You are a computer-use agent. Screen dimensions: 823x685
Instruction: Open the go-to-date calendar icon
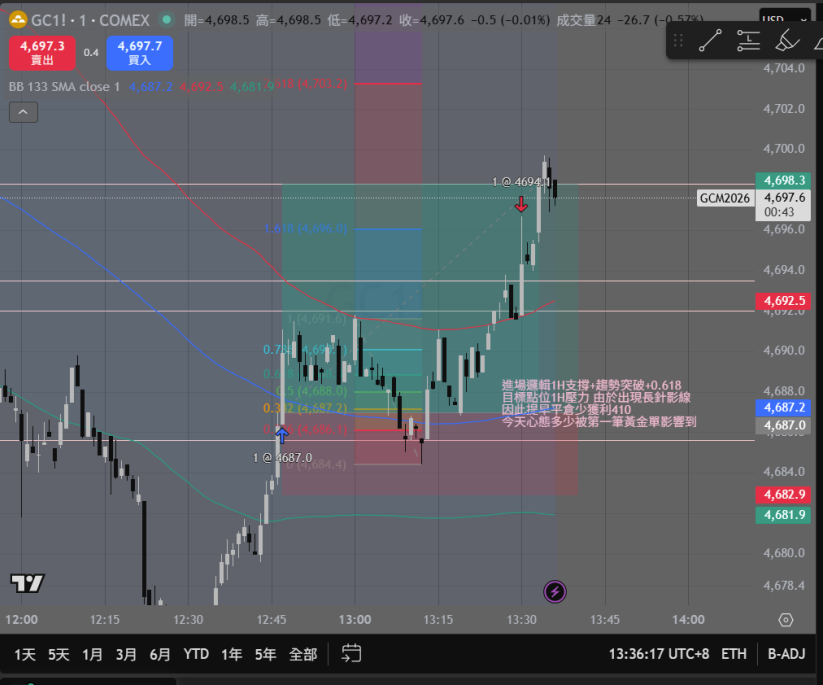[x=351, y=654]
